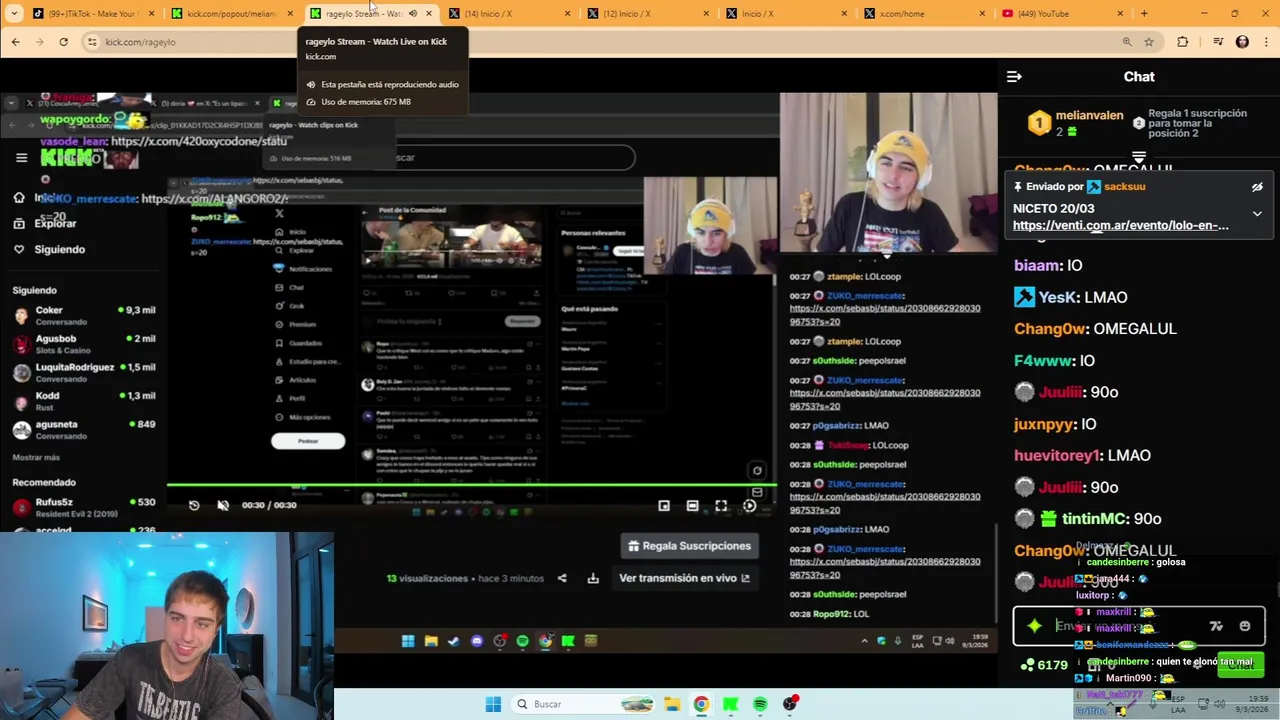The image size is (1280, 720).
Task: Open the 6179 channel points balance
Action: pyautogui.click(x=1044, y=665)
